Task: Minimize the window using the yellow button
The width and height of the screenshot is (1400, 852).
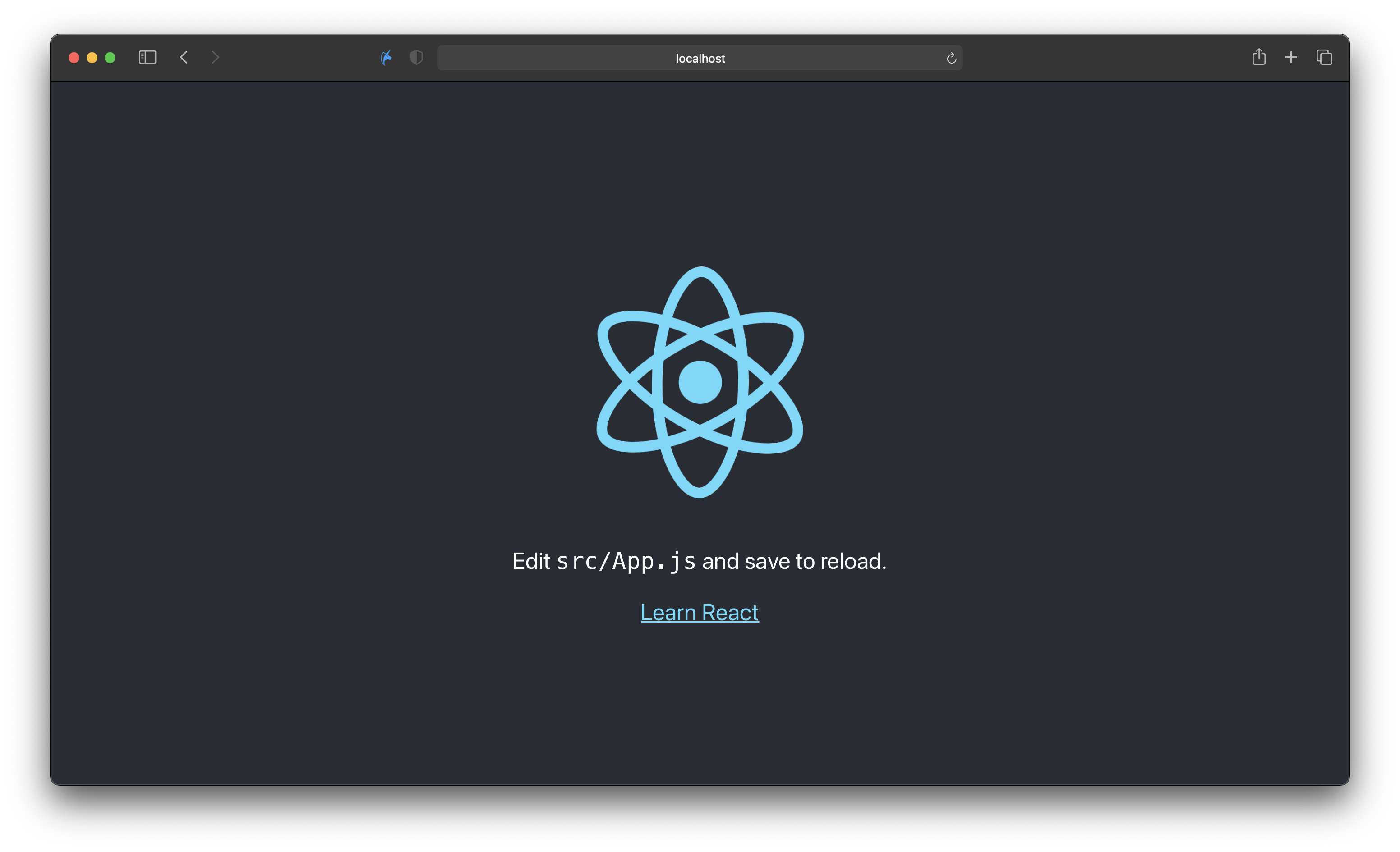Action: click(x=92, y=57)
